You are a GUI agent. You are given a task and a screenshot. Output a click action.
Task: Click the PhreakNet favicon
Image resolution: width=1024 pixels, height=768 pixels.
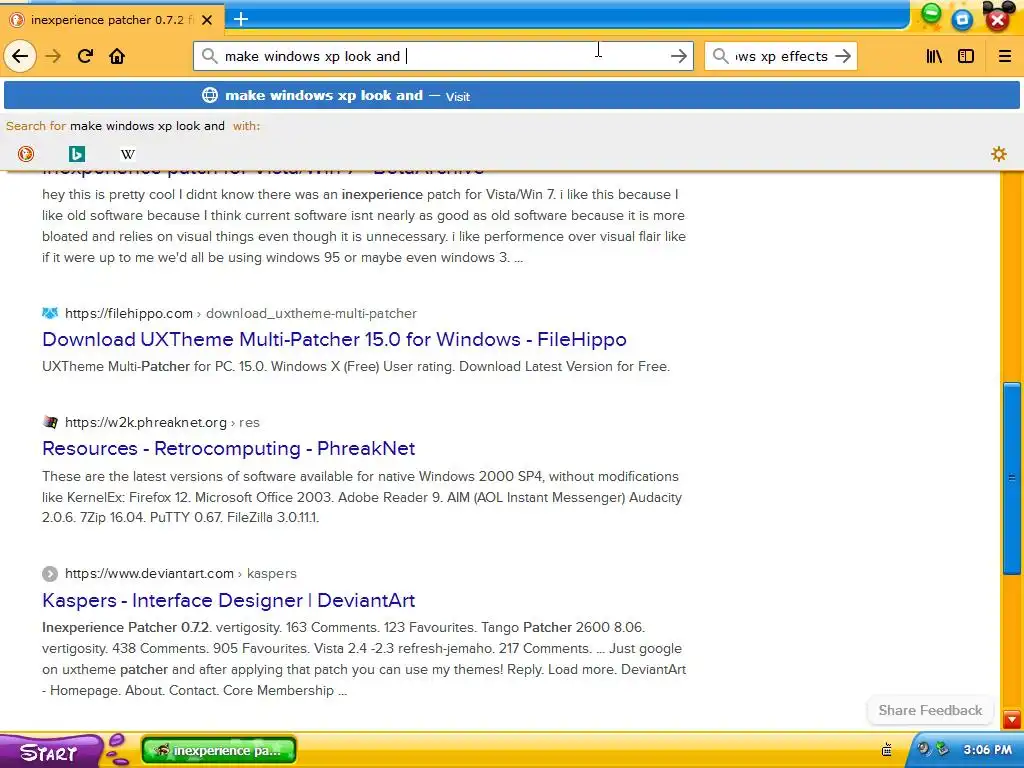50,423
